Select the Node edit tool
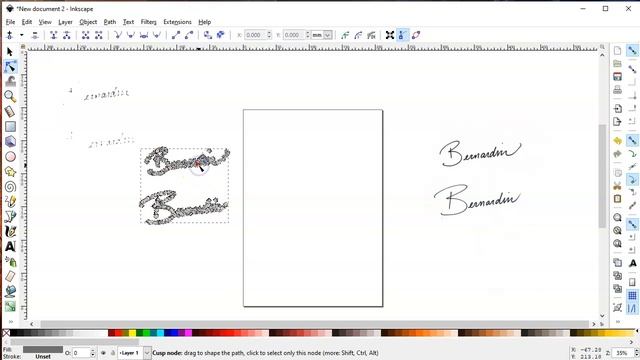The height and width of the screenshot is (360, 640). click(10, 67)
